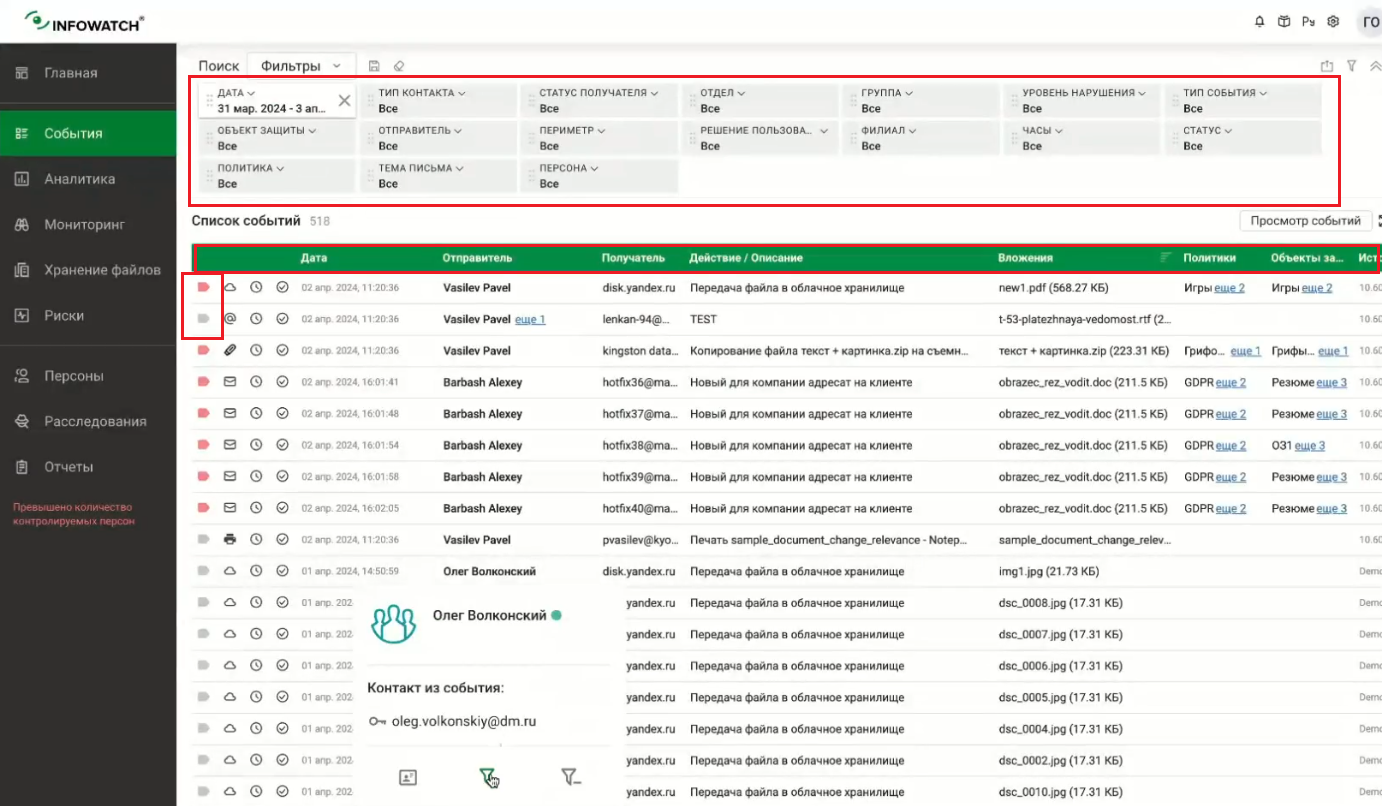
Task: Click the Просмотр событий button
Action: pos(1305,221)
